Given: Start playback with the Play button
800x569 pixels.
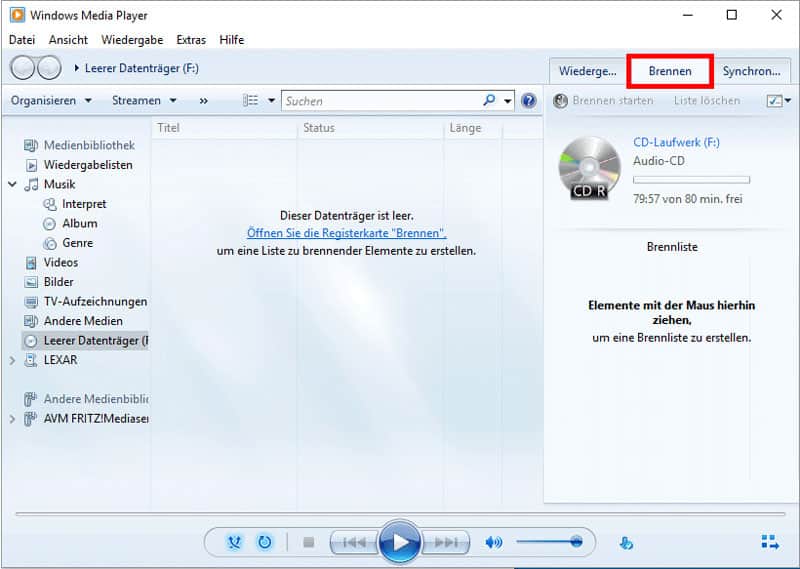Looking at the screenshot, I should click(x=400, y=542).
